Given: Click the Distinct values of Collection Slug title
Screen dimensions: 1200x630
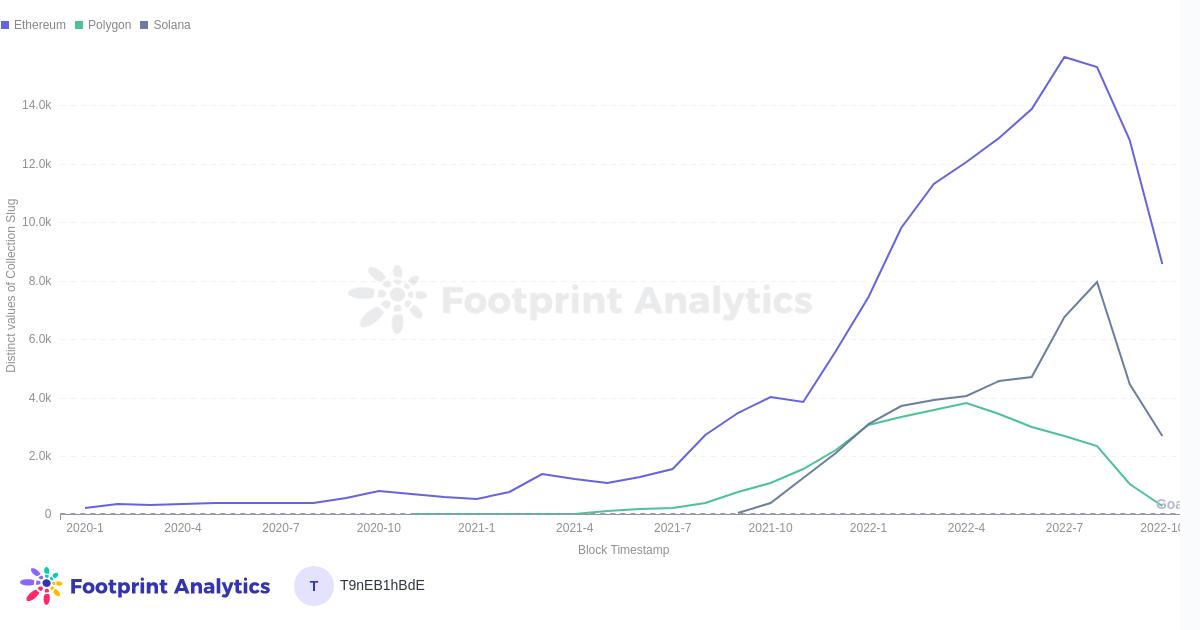Looking at the screenshot, I should [x=11, y=286].
